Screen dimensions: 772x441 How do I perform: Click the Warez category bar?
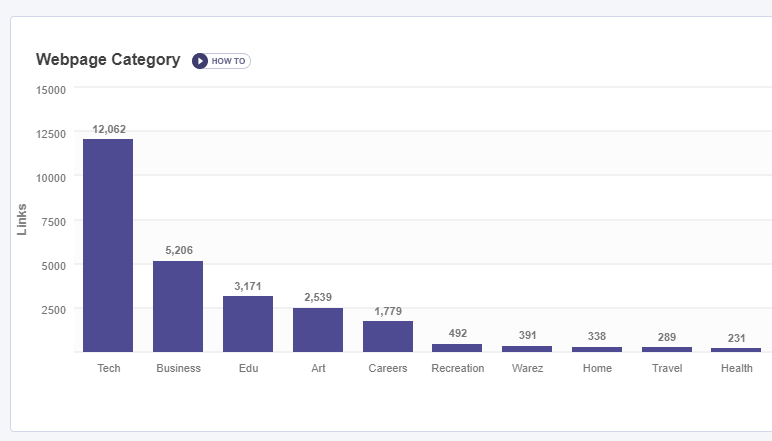(527, 349)
